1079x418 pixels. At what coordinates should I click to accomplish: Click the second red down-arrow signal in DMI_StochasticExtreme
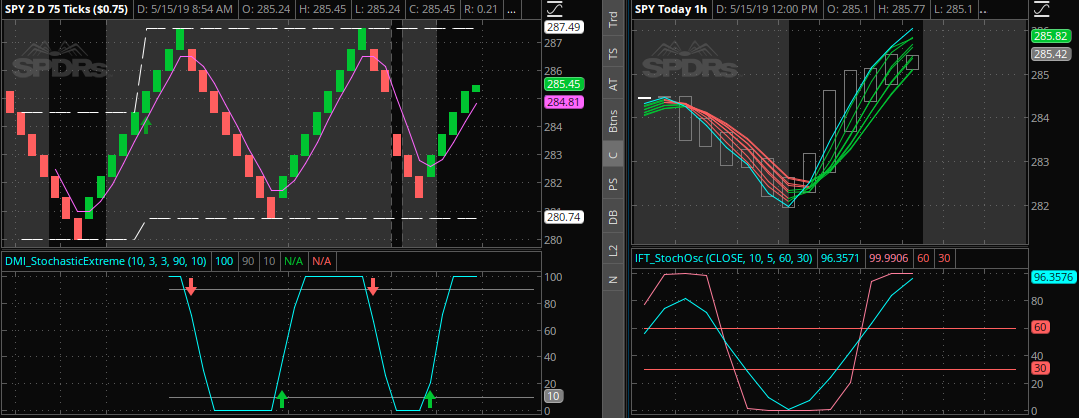click(372, 287)
